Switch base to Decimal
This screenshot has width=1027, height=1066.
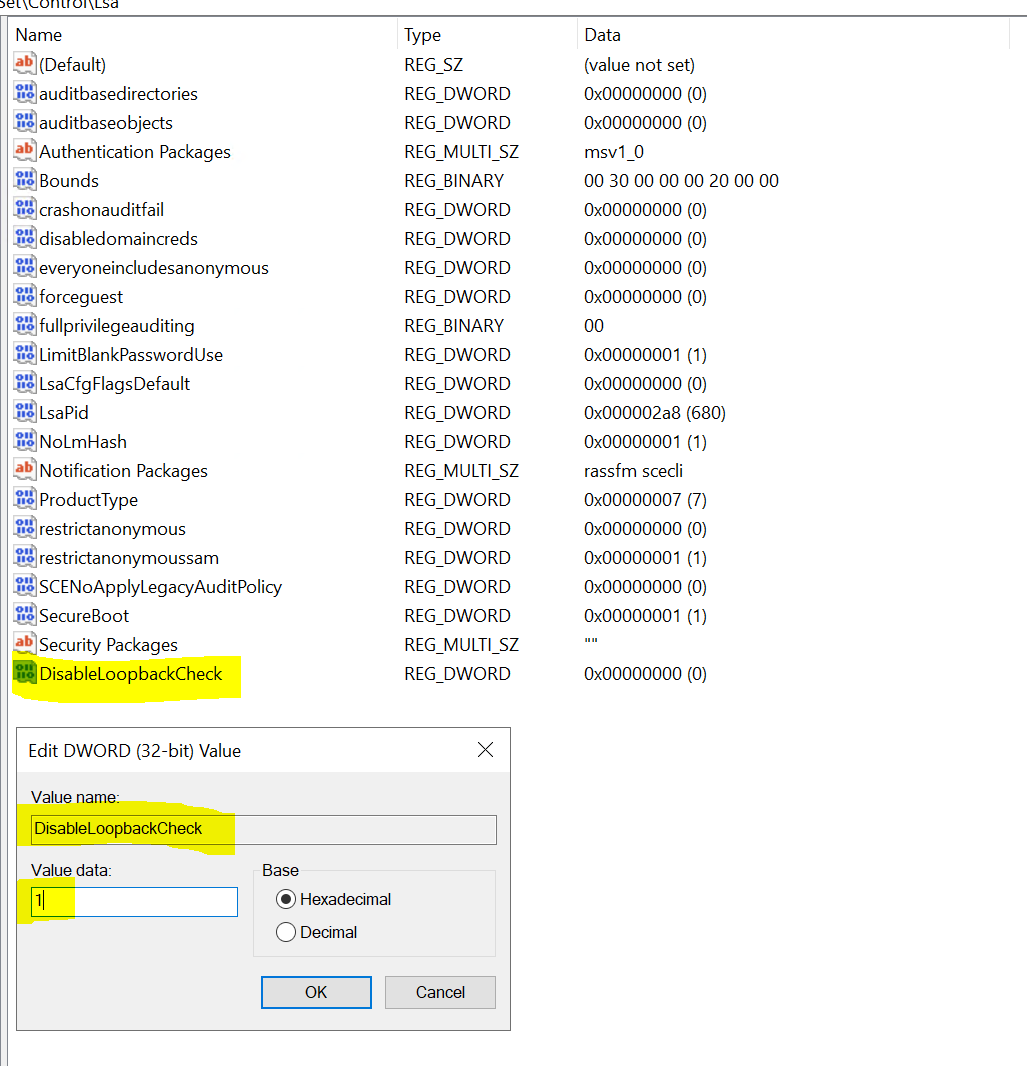point(286,932)
